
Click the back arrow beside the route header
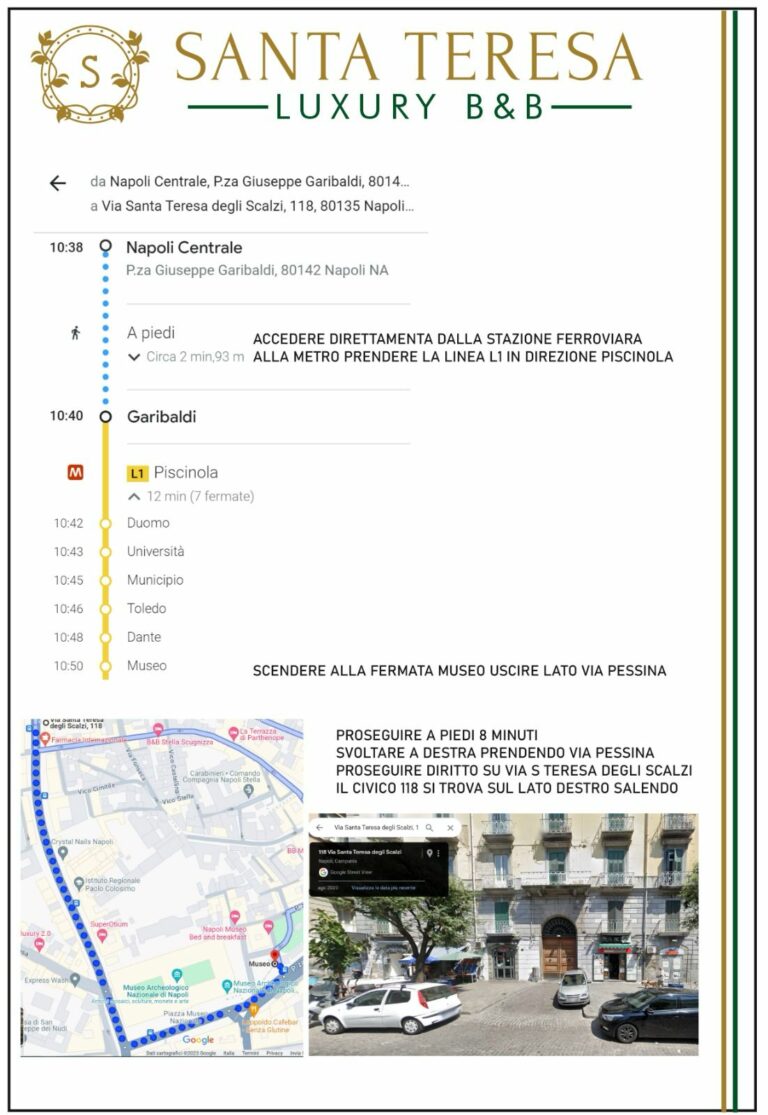(x=57, y=183)
